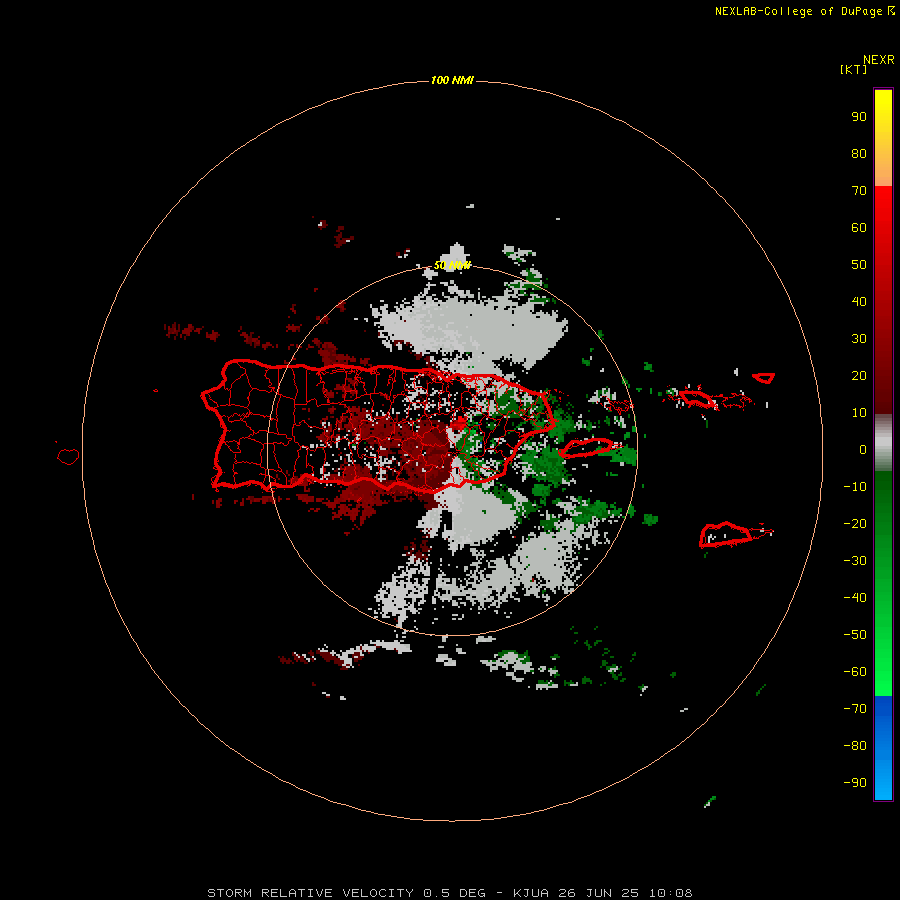Viewport: 900px width, 900px height.
Task: Click the -50 value on velocity scale
Action: [855, 635]
